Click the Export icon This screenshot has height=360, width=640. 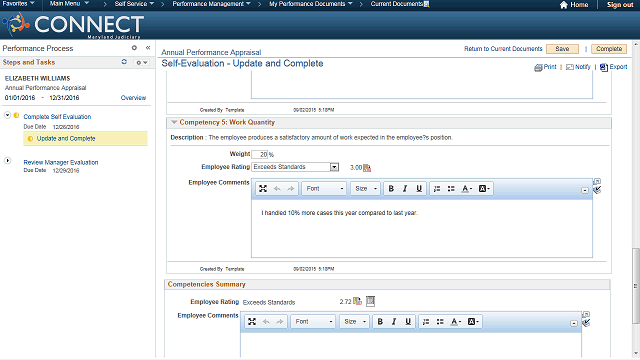pyautogui.click(x=613, y=67)
